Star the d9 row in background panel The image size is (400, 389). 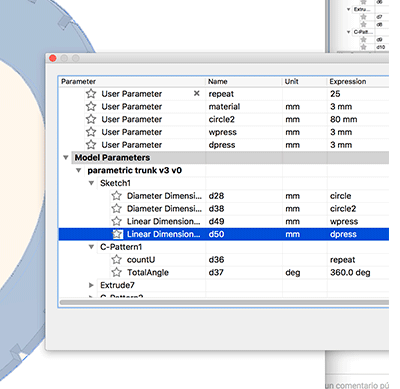(x=363, y=40)
